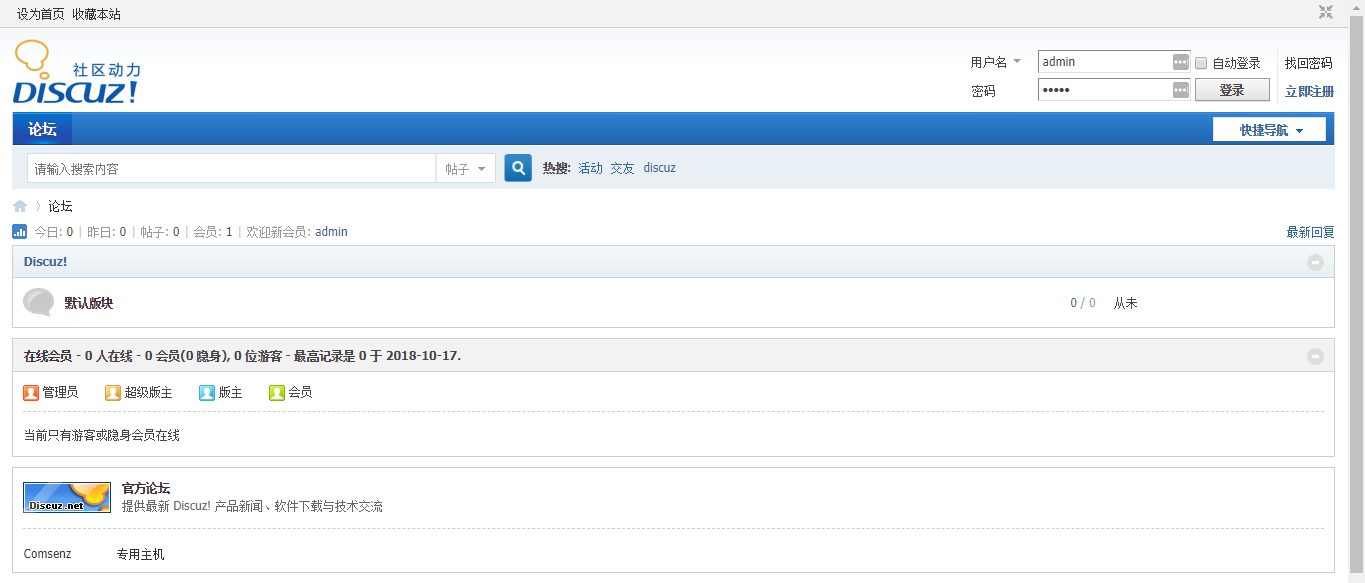1365x583 pixels.
Task: Click the forum statistics bar-chart icon
Action: point(20,232)
